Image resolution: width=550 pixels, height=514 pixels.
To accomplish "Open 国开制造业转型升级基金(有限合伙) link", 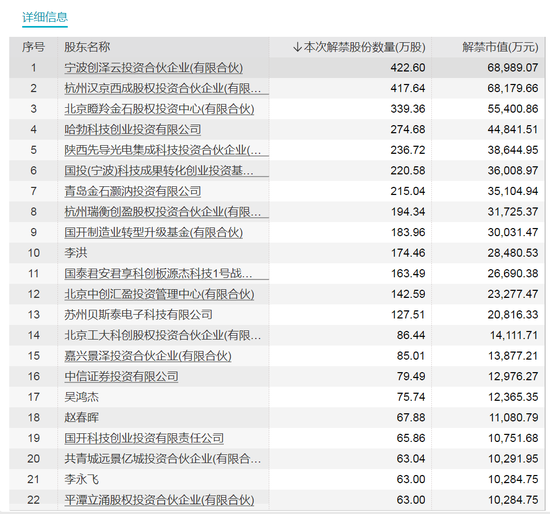I will point(154,232).
